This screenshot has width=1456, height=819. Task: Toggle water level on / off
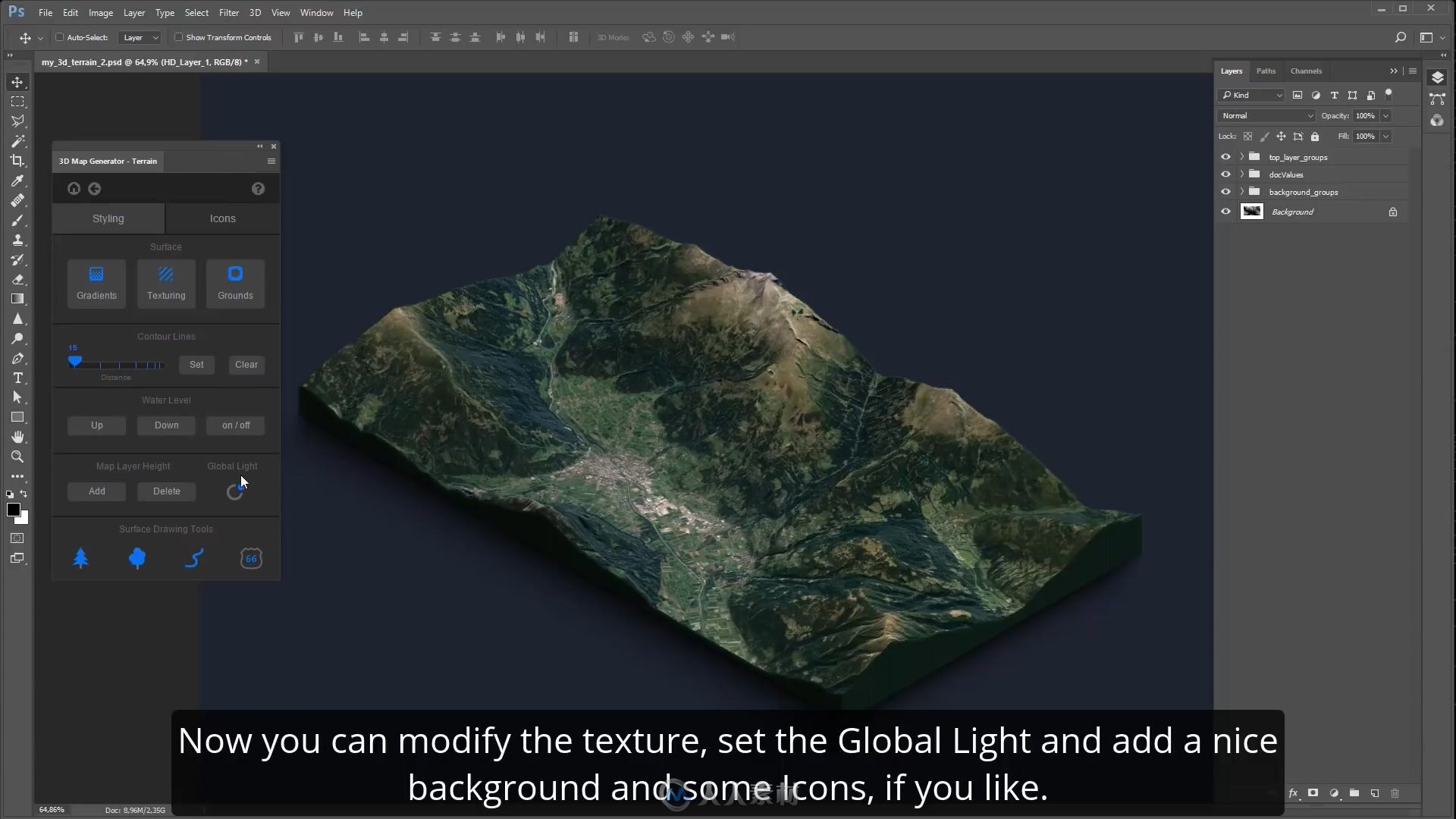(236, 425)
